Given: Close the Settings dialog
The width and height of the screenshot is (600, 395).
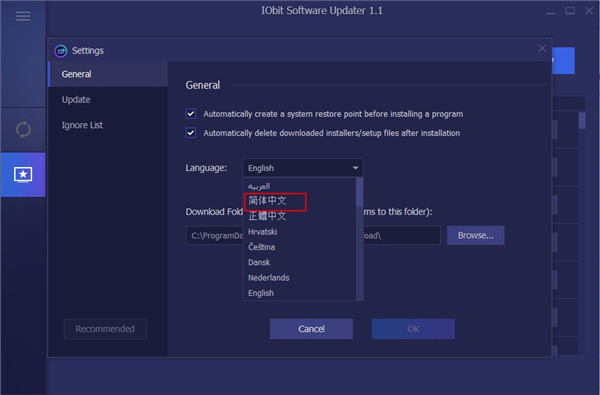Looking at the screenshot, I should pos(542,49).
